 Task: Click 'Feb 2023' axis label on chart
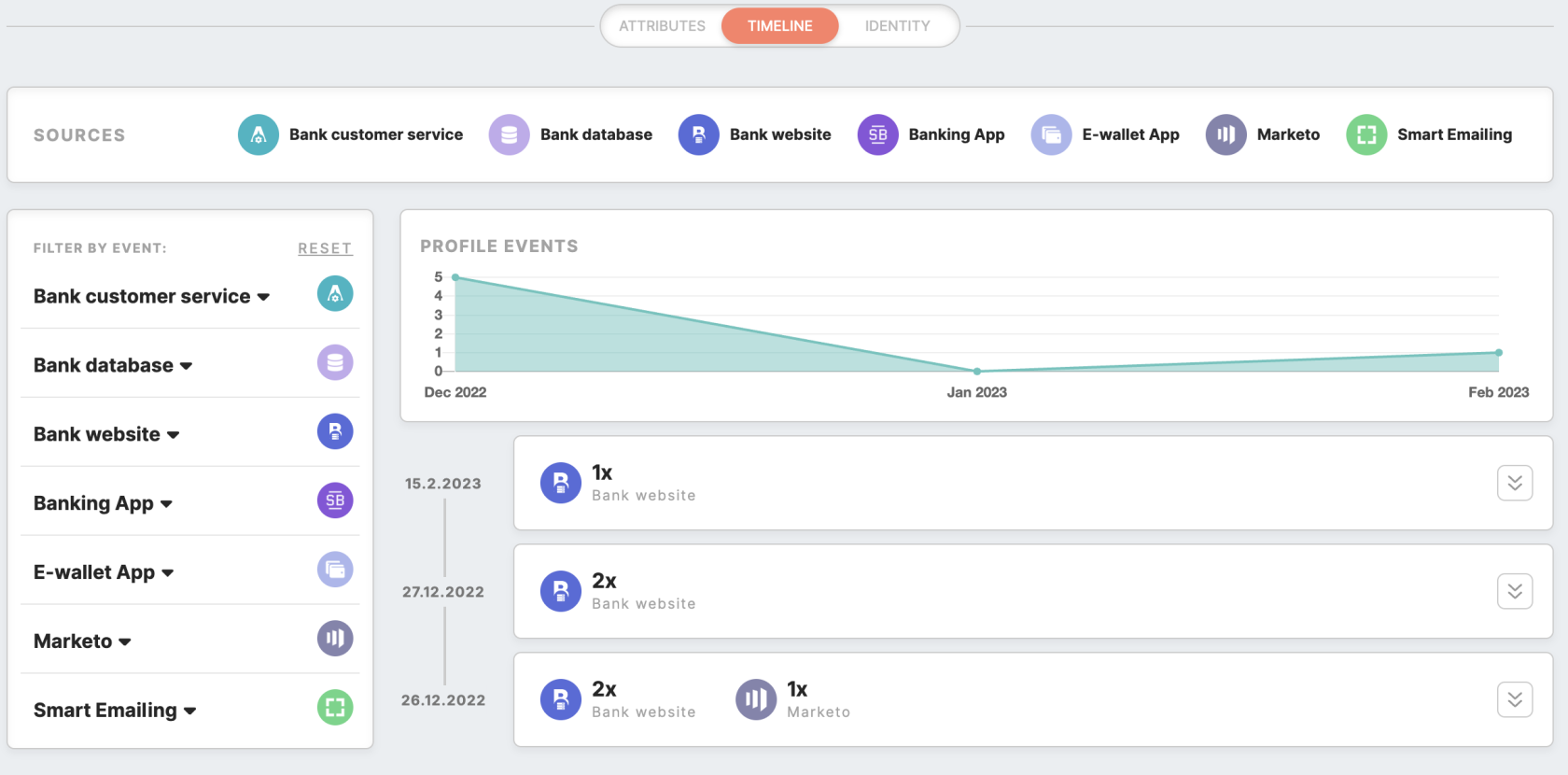1499,392
